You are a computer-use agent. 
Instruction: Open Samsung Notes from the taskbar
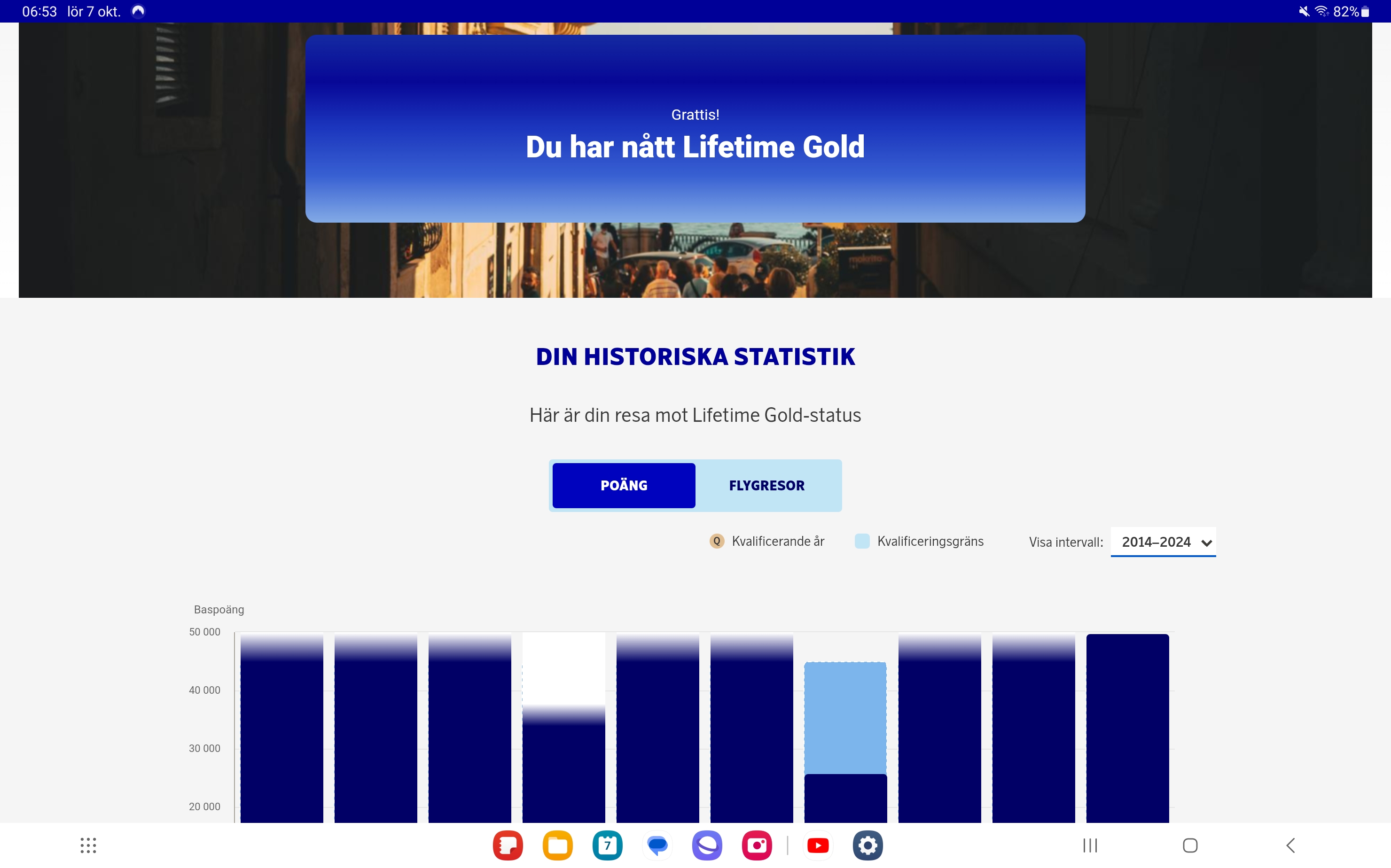508,845
